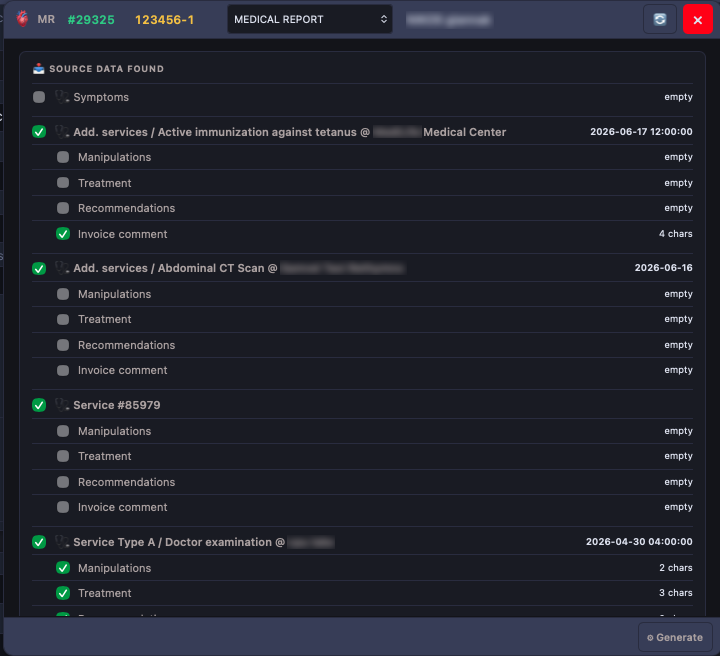The height and width of the screenshot is (656, 720).
Task: Uncheck the Abdominal CT Scan service checkbox
Action: [39, 268]
